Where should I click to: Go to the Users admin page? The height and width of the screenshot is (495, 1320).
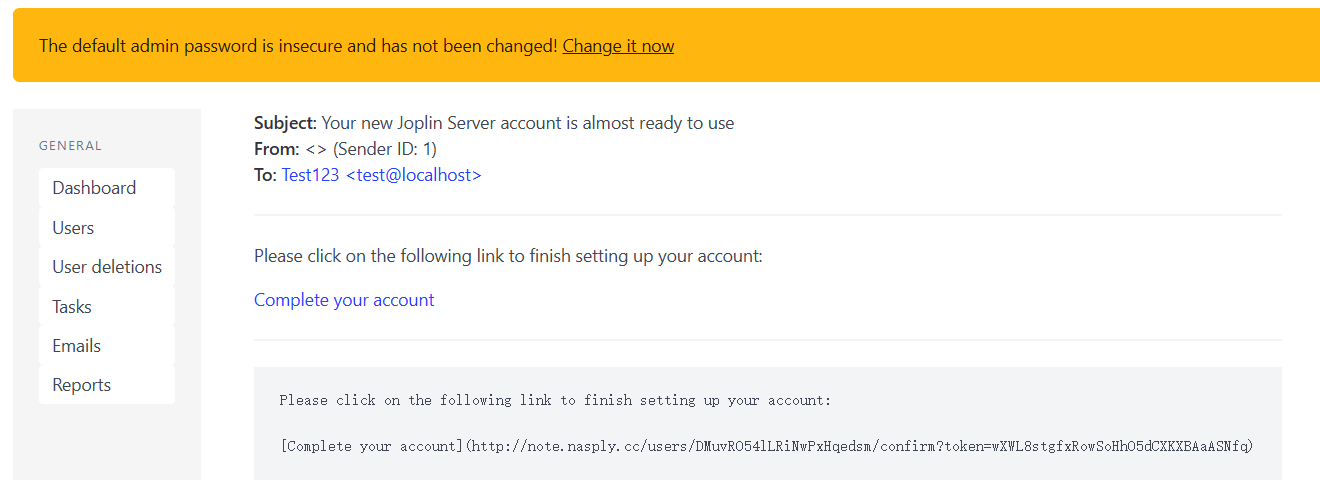(x=73, y=228)
